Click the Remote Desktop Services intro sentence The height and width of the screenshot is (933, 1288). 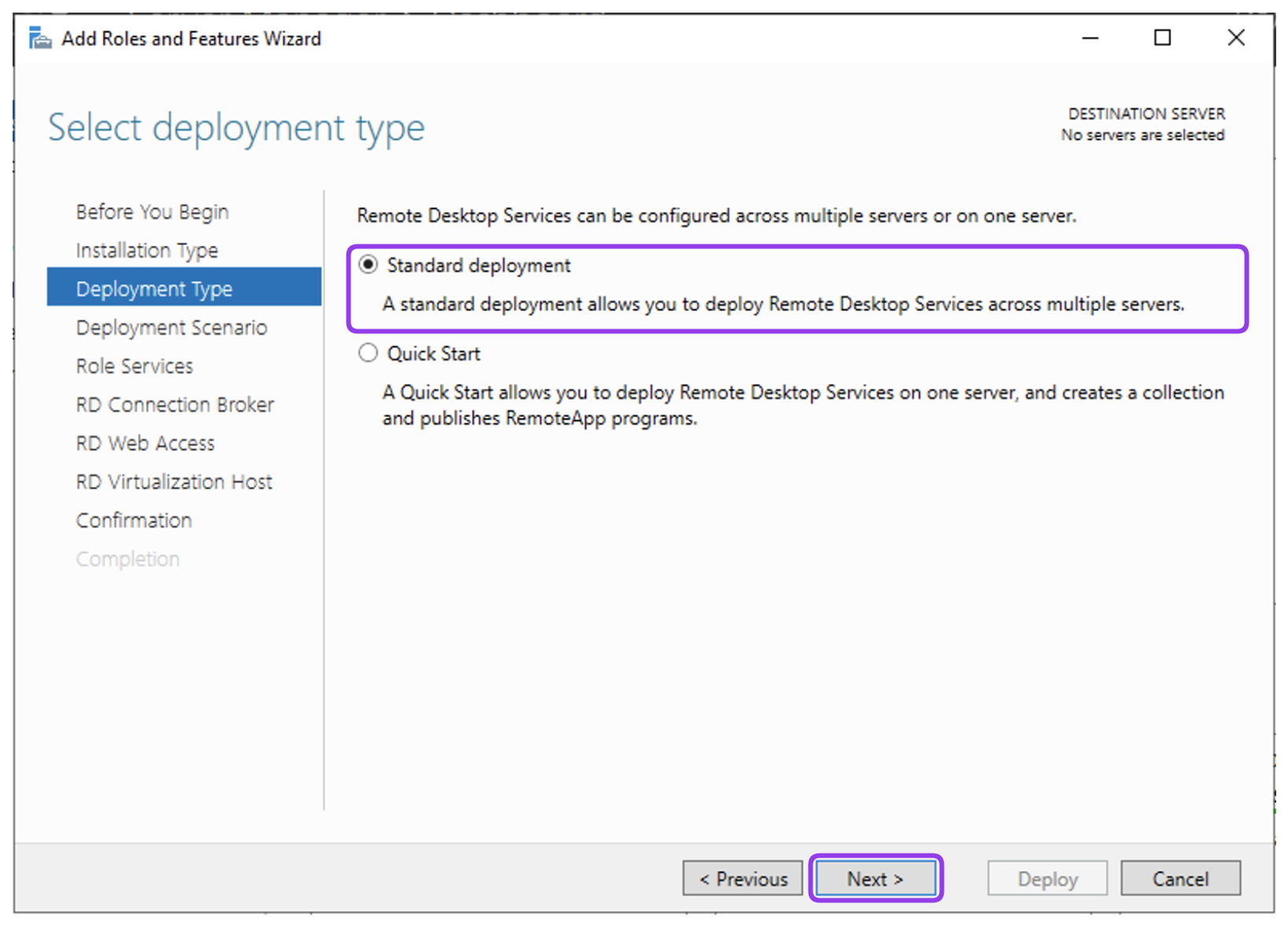click(x=717, y=215)
